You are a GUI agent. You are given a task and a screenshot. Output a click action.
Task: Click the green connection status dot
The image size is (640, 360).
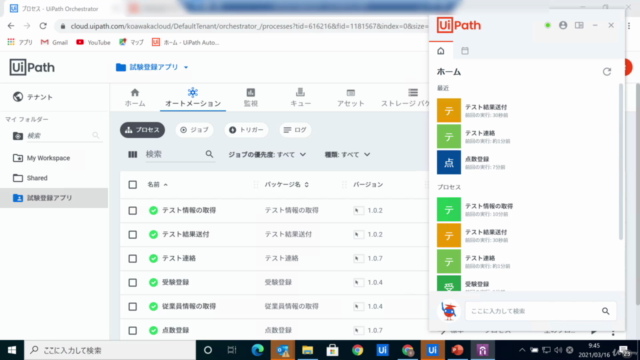point(548,25)
